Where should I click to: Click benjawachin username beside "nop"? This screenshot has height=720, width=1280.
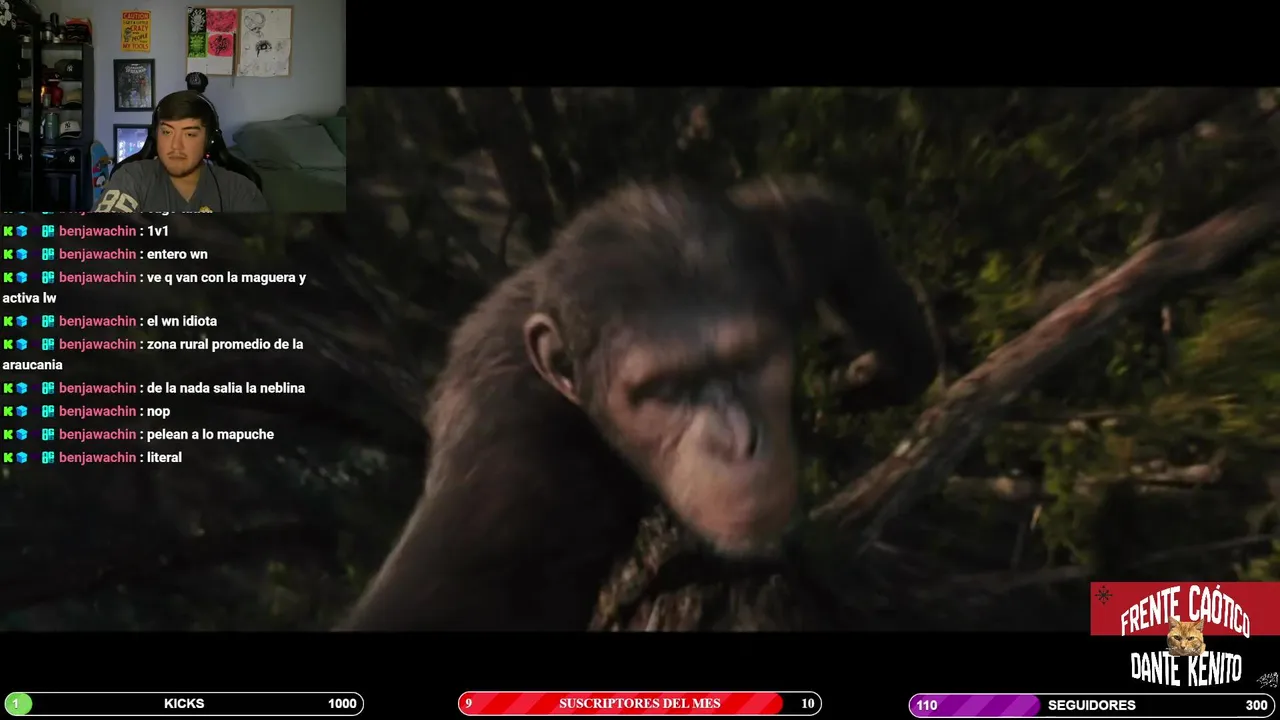click(x=97, y=411)
